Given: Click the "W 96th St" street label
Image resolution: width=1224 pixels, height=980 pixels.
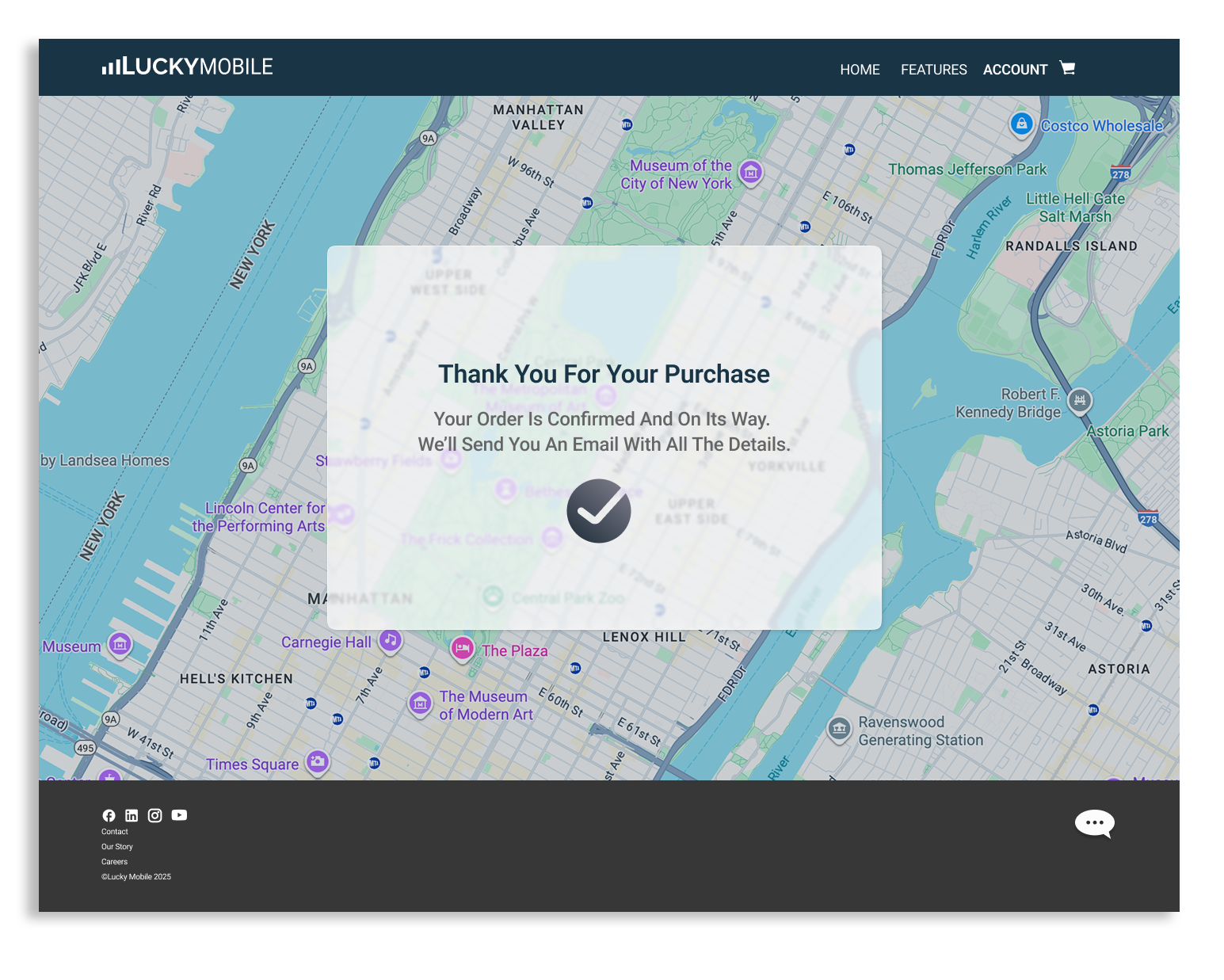Looking at the screenshot, I should pyautogui.click(x=531, y=171).
